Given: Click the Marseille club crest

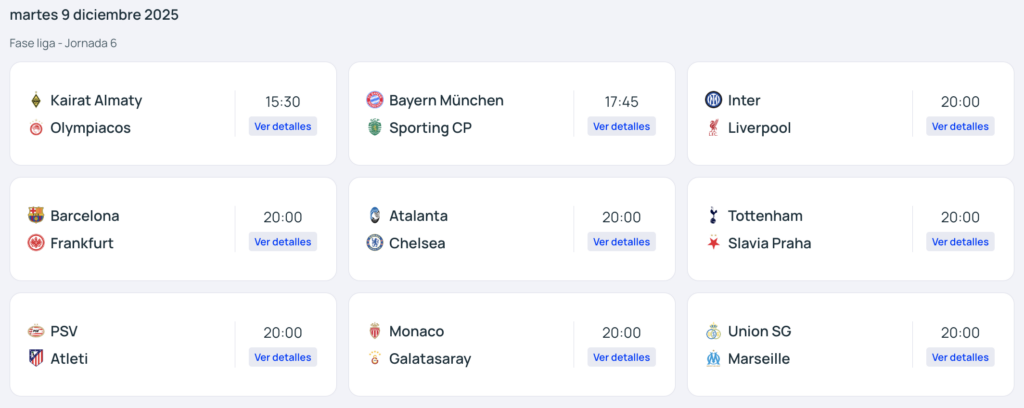Looking at the screenshot, I should [x=714, y=359].
